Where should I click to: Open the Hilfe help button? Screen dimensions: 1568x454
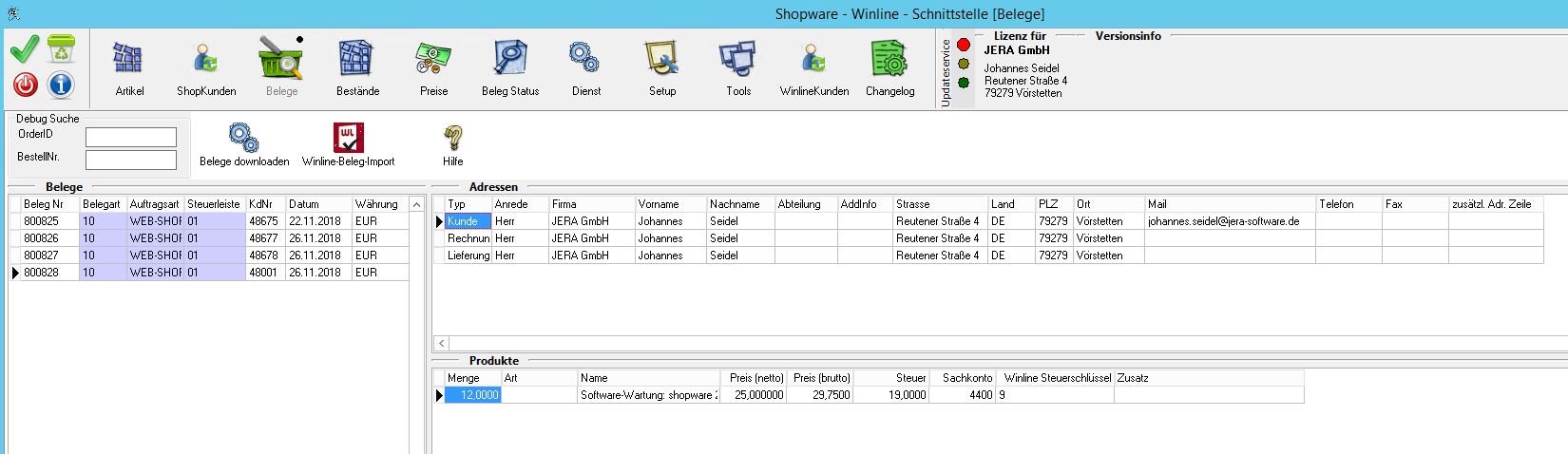click(x=453, y=144)
